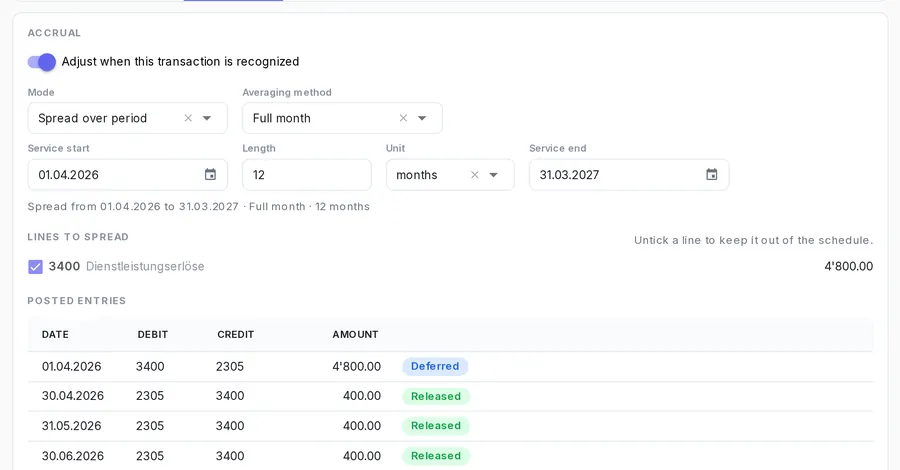Select the 01.04.2026 posted entry row
Image resolution: width=900 pixels, height=470 pixels.
point(451,367)
